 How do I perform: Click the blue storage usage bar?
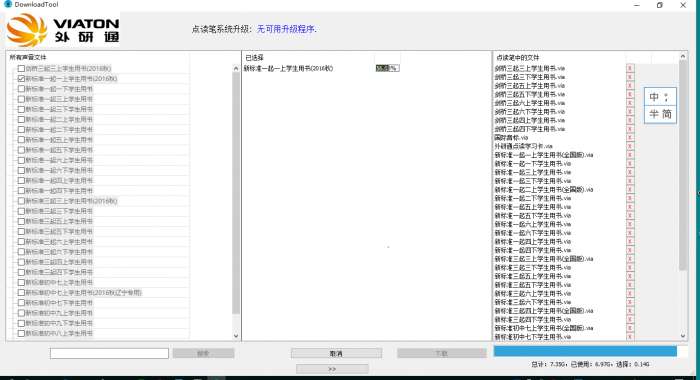[x=585, y=351]
